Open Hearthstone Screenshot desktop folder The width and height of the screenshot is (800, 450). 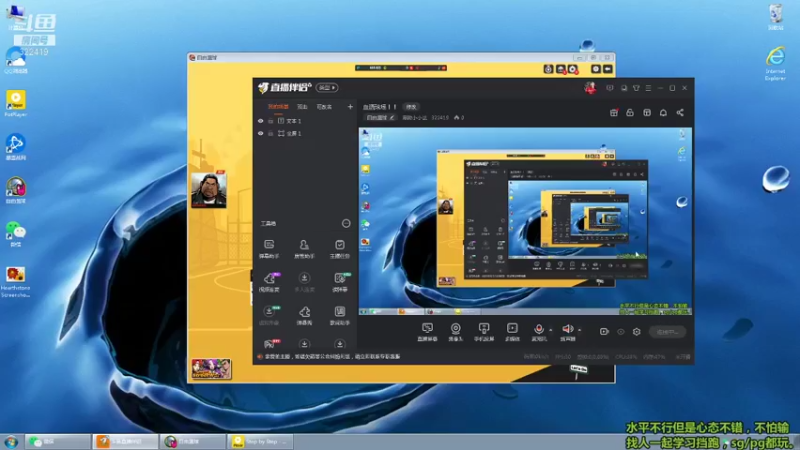click(15, 281)
